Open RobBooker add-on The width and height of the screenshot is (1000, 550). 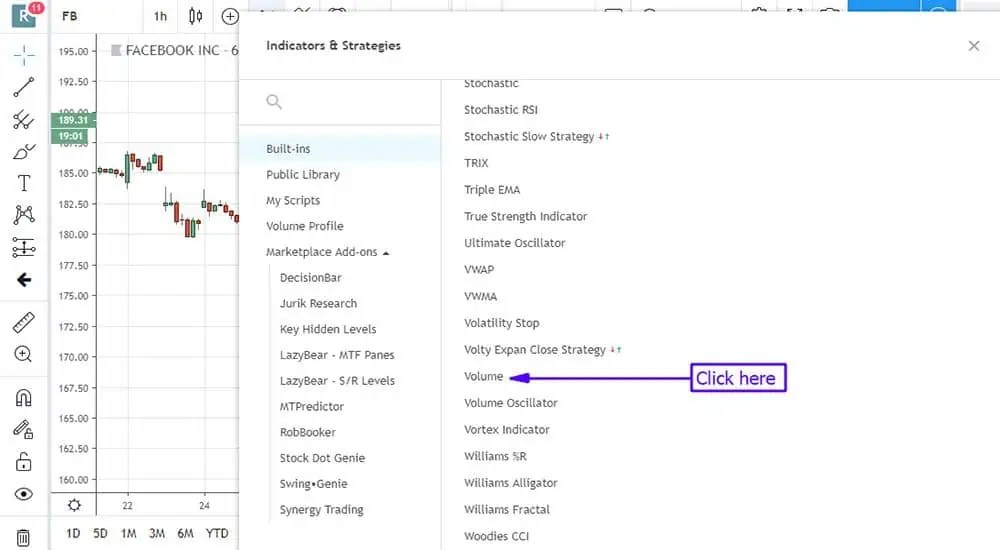coord(307,432)
